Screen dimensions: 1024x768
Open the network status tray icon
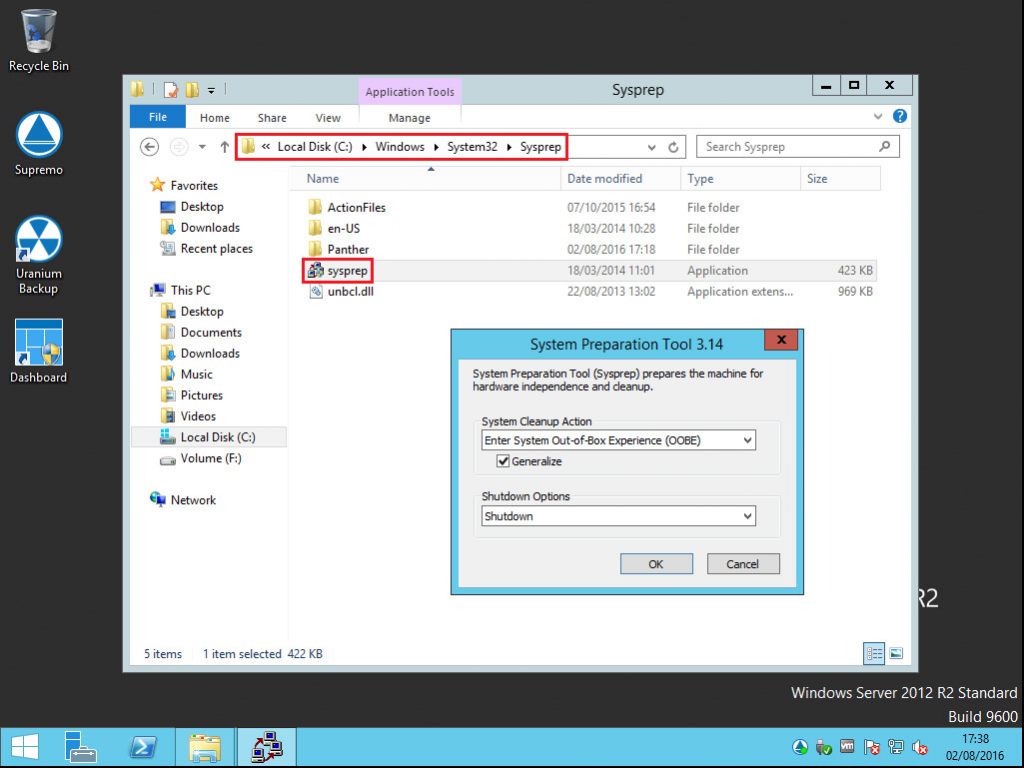click(x=897, y=747)
